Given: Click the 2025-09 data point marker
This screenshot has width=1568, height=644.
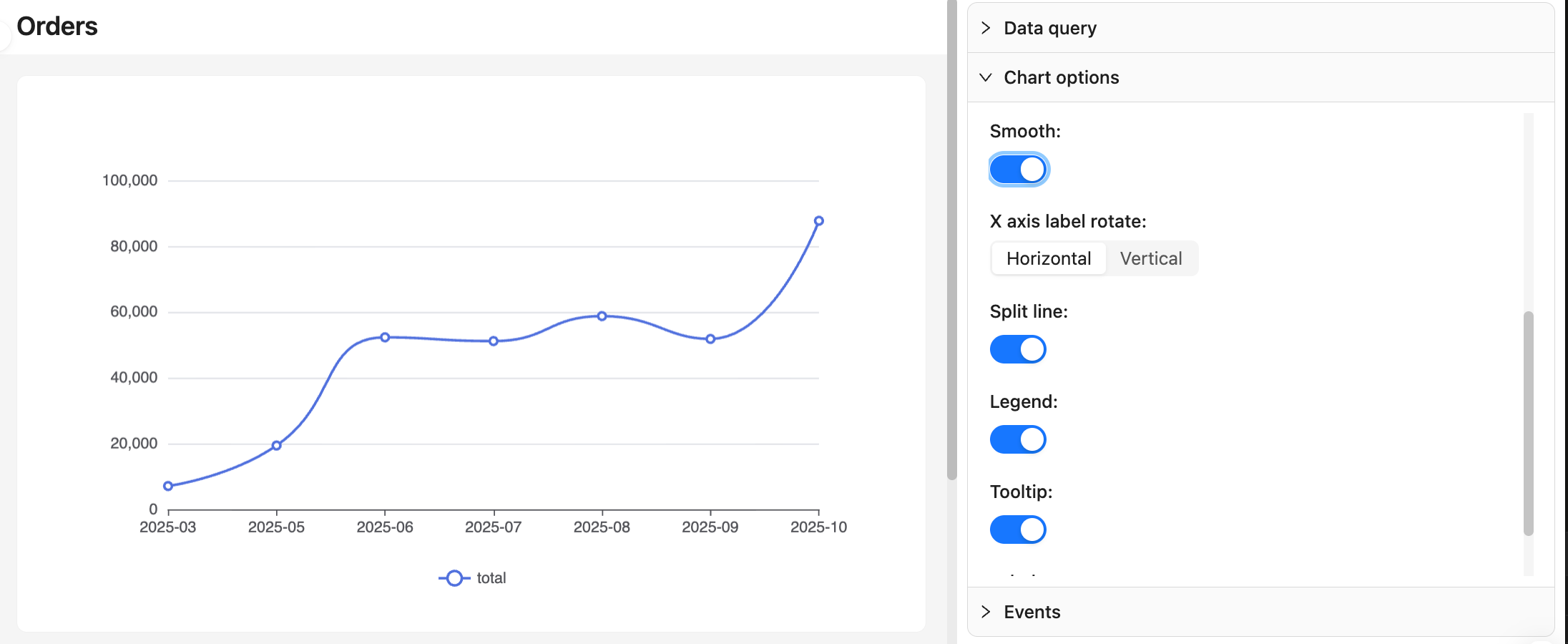Looking at the screenshot, I should tap(710, 339).
